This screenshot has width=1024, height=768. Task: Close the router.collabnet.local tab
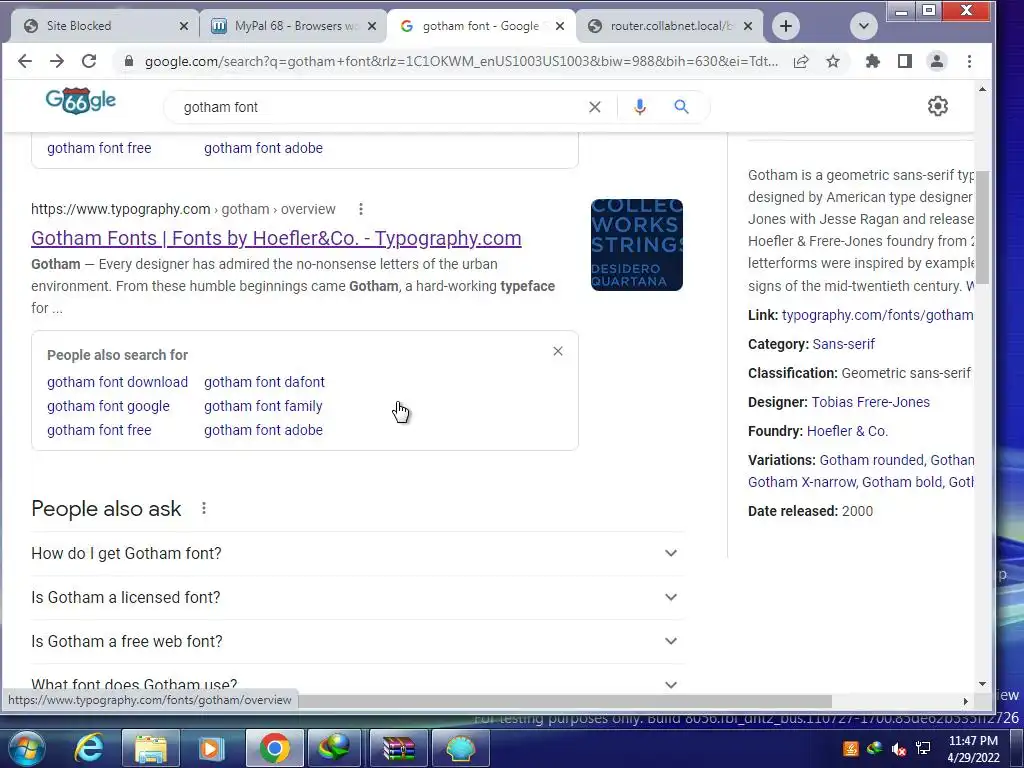click(748, 26)
